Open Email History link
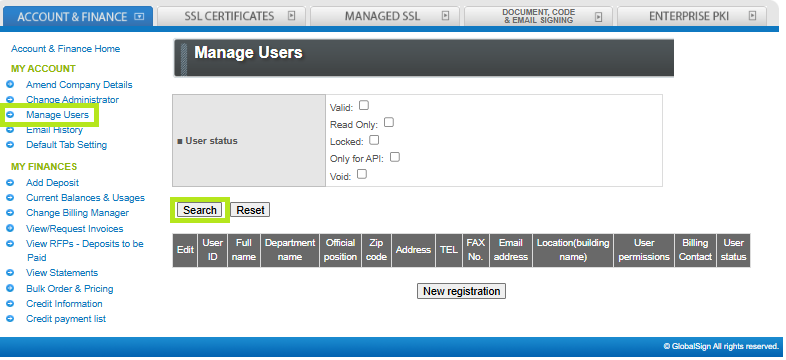Image resolution: width=786 pixels, height=360 pixels. (54, 130)
